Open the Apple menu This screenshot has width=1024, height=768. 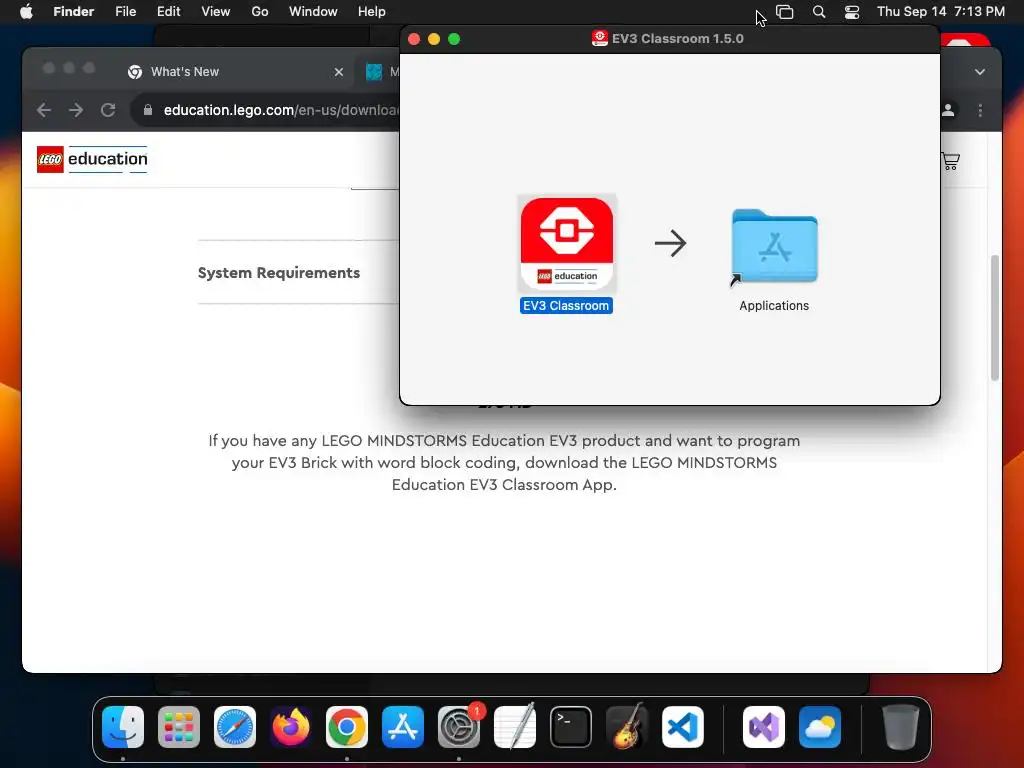pos(26,12)
